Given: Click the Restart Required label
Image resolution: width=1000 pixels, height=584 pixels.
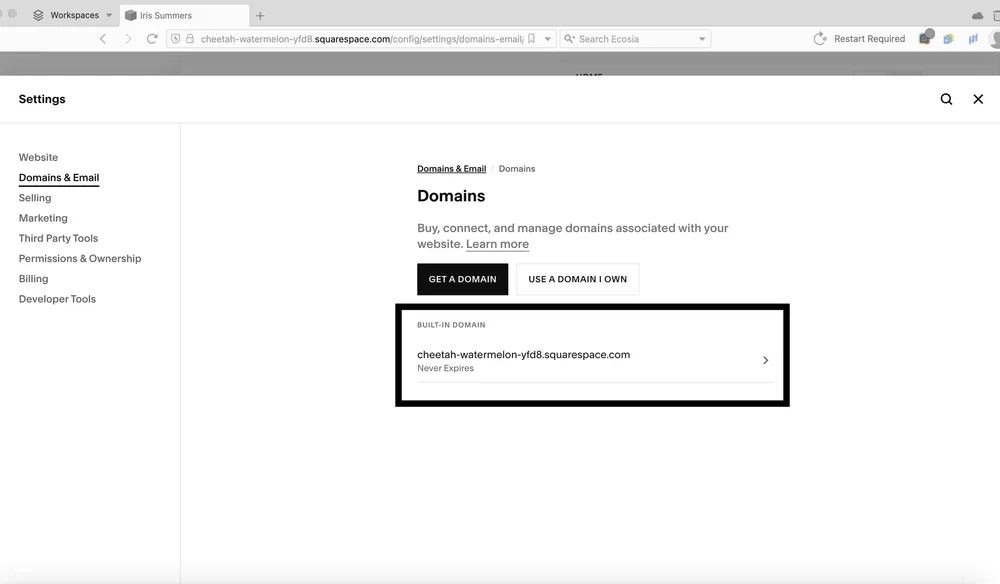Looking at the screenshot, I should point(869,39).
